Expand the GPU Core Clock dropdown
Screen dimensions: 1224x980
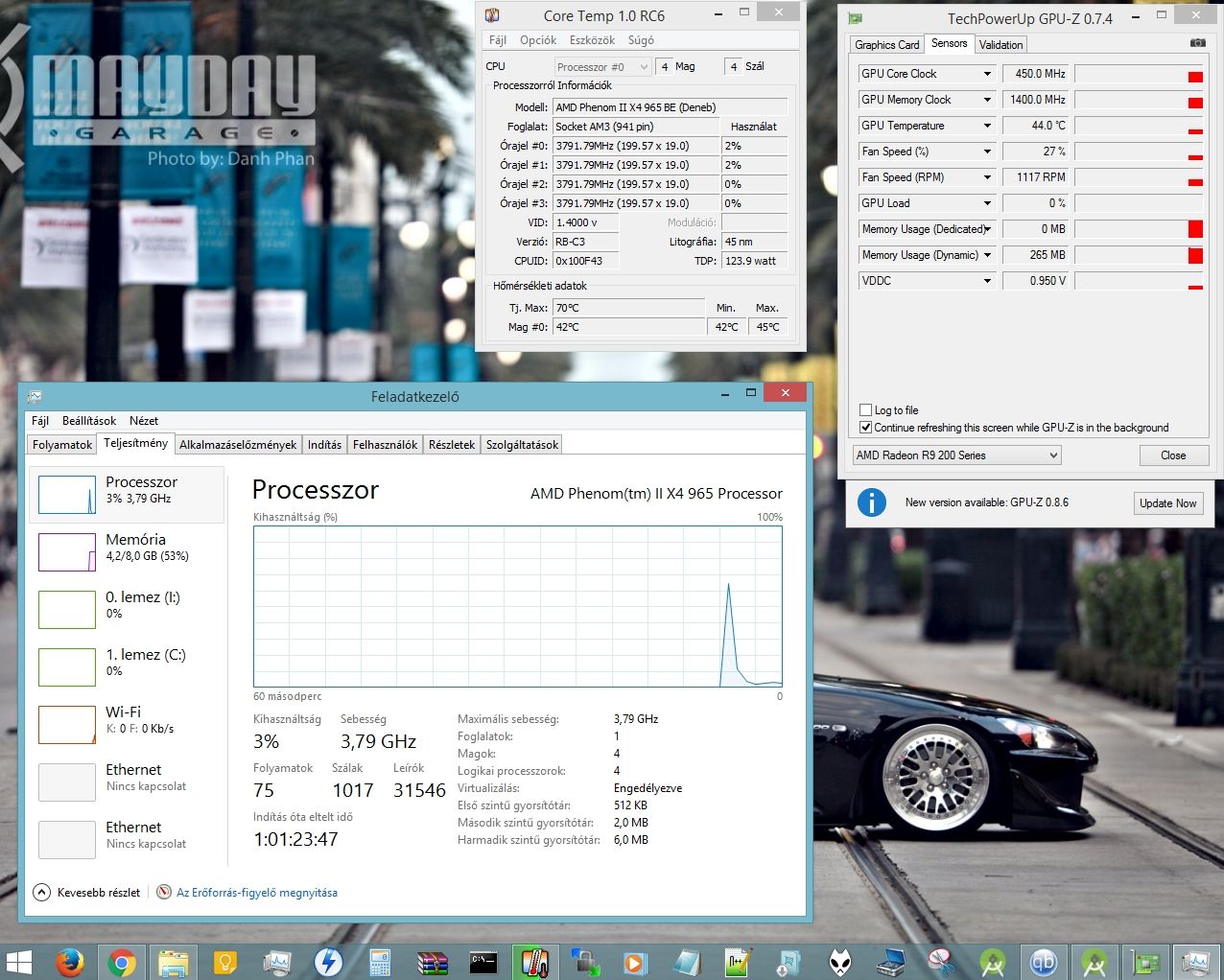tap(987, 74)
